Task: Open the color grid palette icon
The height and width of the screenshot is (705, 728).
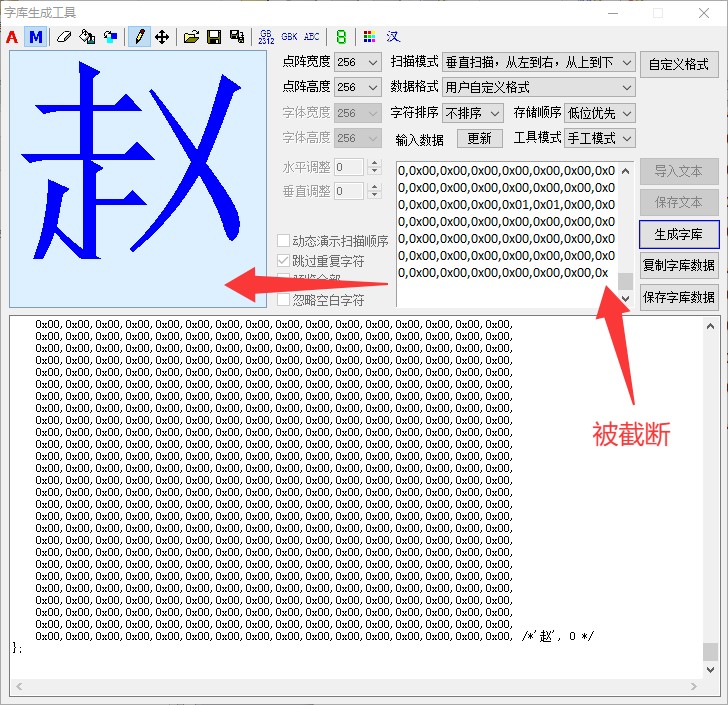Action: [x=370, y=37]
